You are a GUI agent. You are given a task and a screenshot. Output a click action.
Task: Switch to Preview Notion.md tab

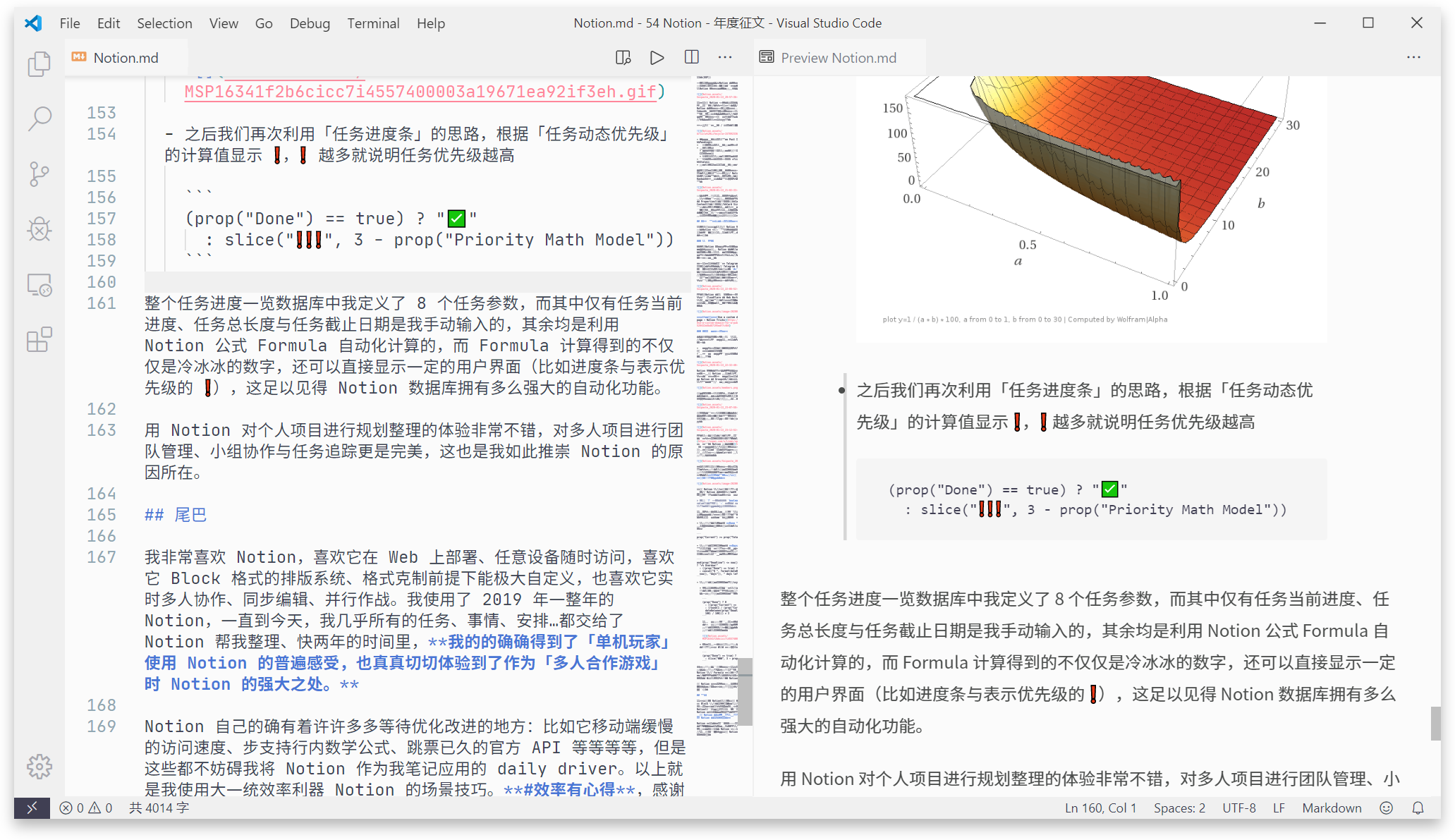pos(838,58)
